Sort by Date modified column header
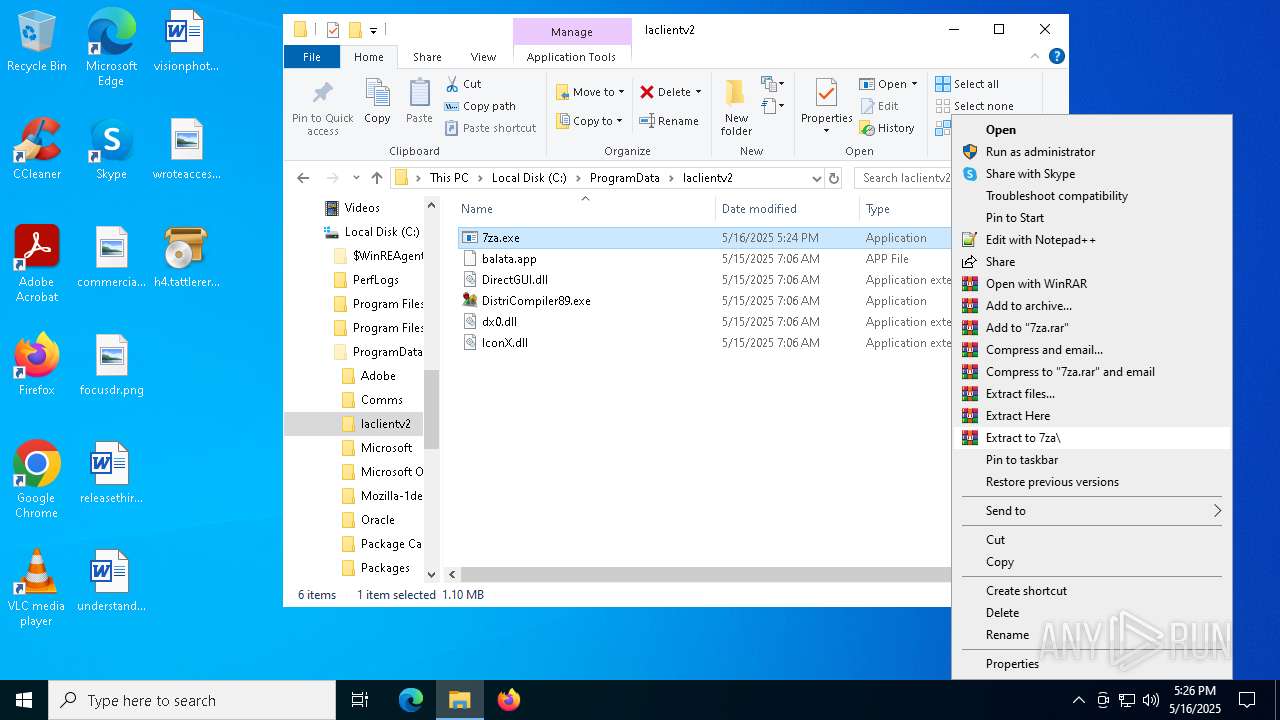This screenshot has height=720, width=1280. click(786, 209)
